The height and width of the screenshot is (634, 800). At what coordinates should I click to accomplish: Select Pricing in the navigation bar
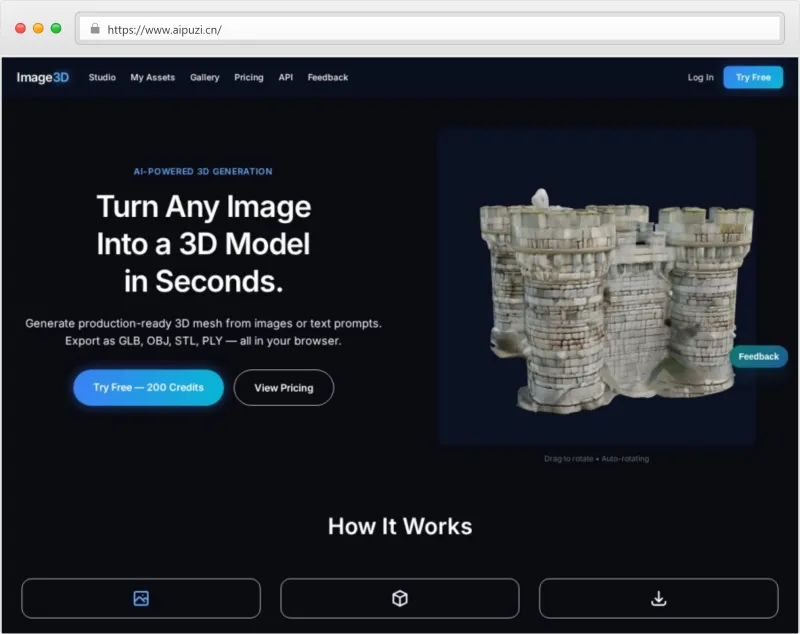(x=249, y=77)
